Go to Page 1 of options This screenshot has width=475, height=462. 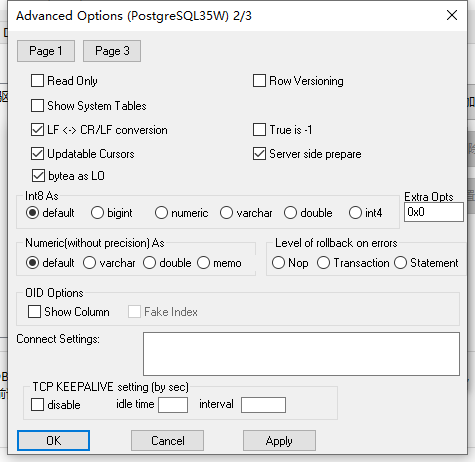click(46, 51)
